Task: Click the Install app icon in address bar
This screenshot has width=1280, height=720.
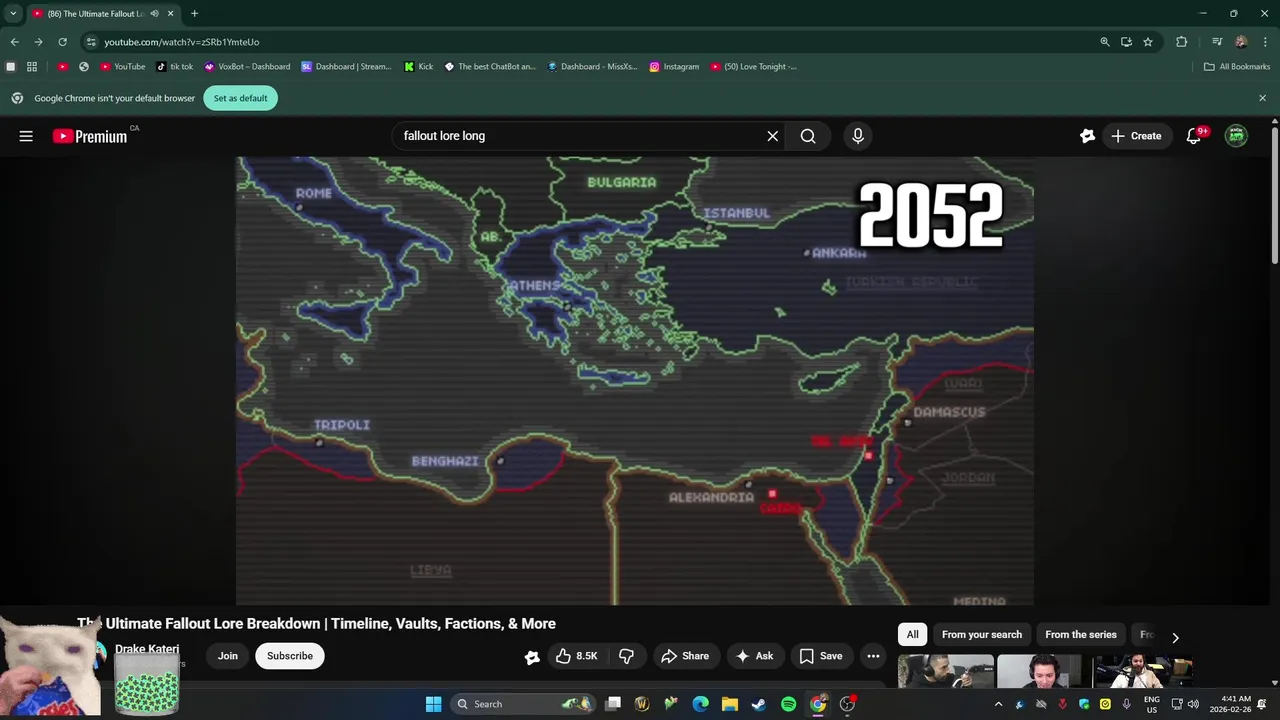Action: point(1126,42)
